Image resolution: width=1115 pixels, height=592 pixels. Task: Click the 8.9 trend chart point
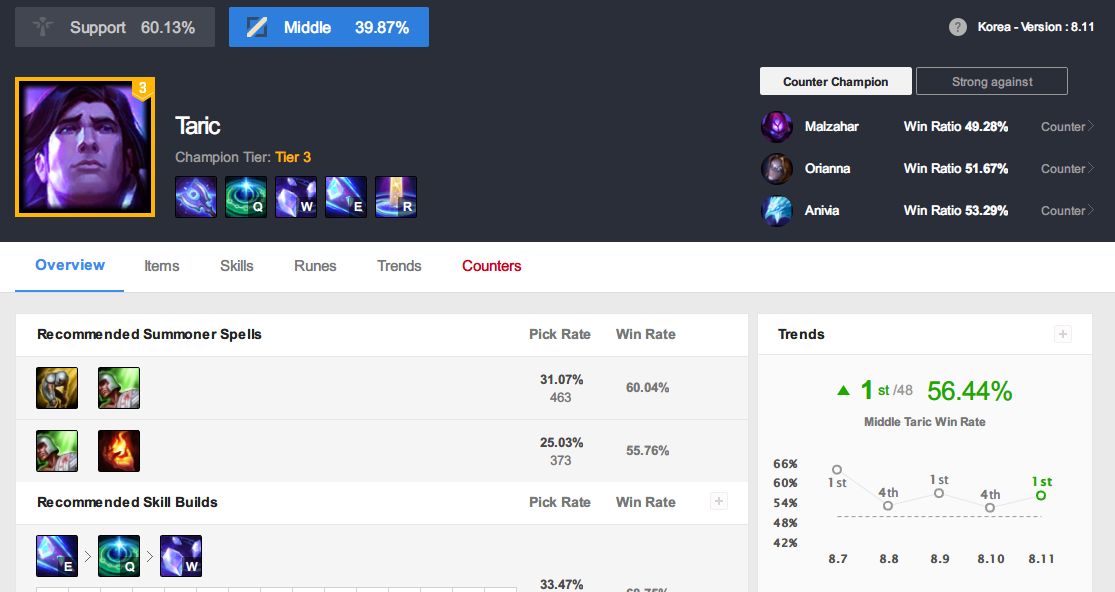[939, 493]
